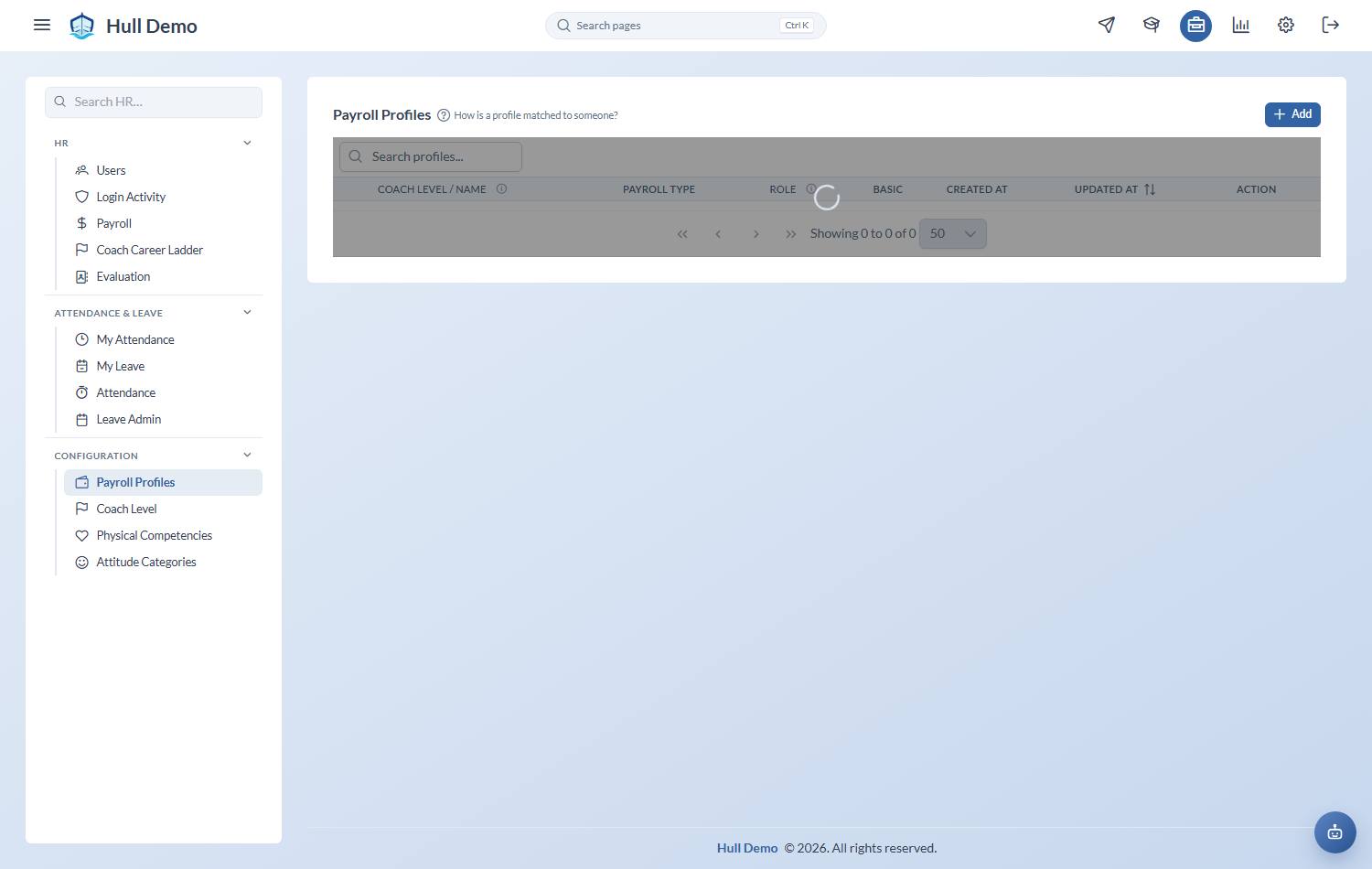The height and width of the screenshot is (869, 1372).
Task: Open the hamburger navigation menu
Action: [42, 25]
